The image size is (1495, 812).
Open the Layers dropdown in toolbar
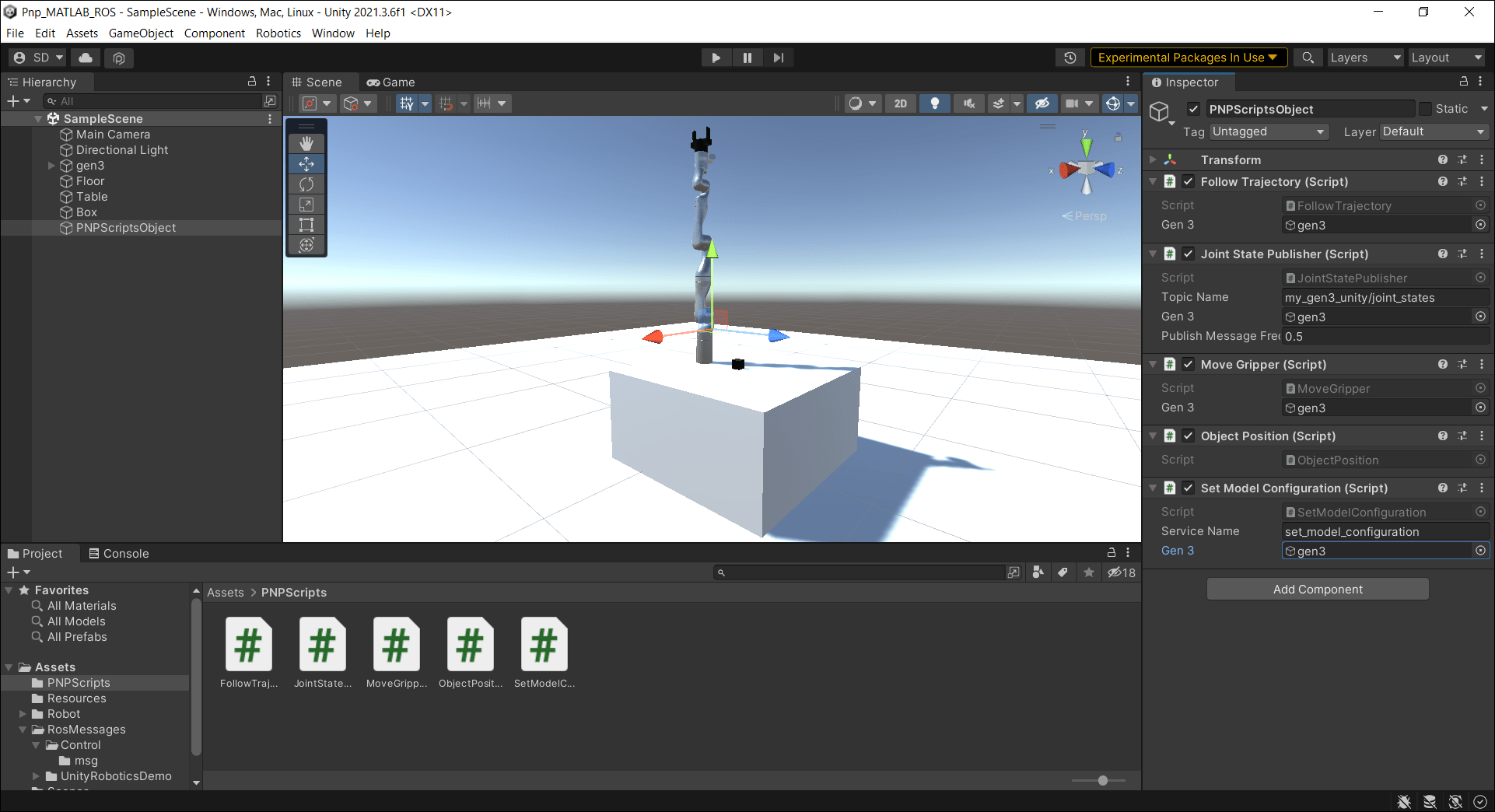1364,58
